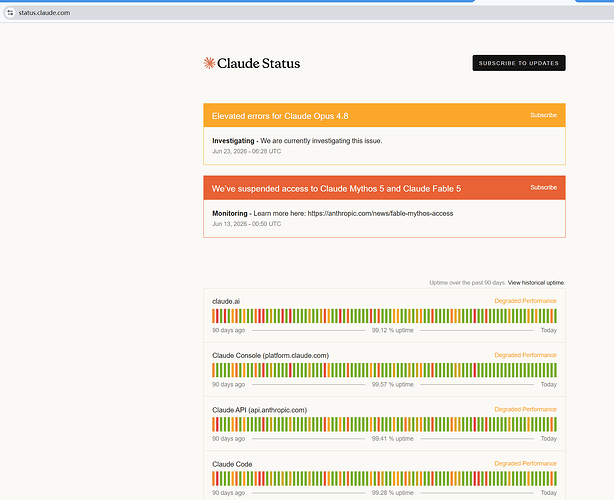Open the suspended access to Claude Mythos 5 incident
614x500 pixels.
coord(336,189)
